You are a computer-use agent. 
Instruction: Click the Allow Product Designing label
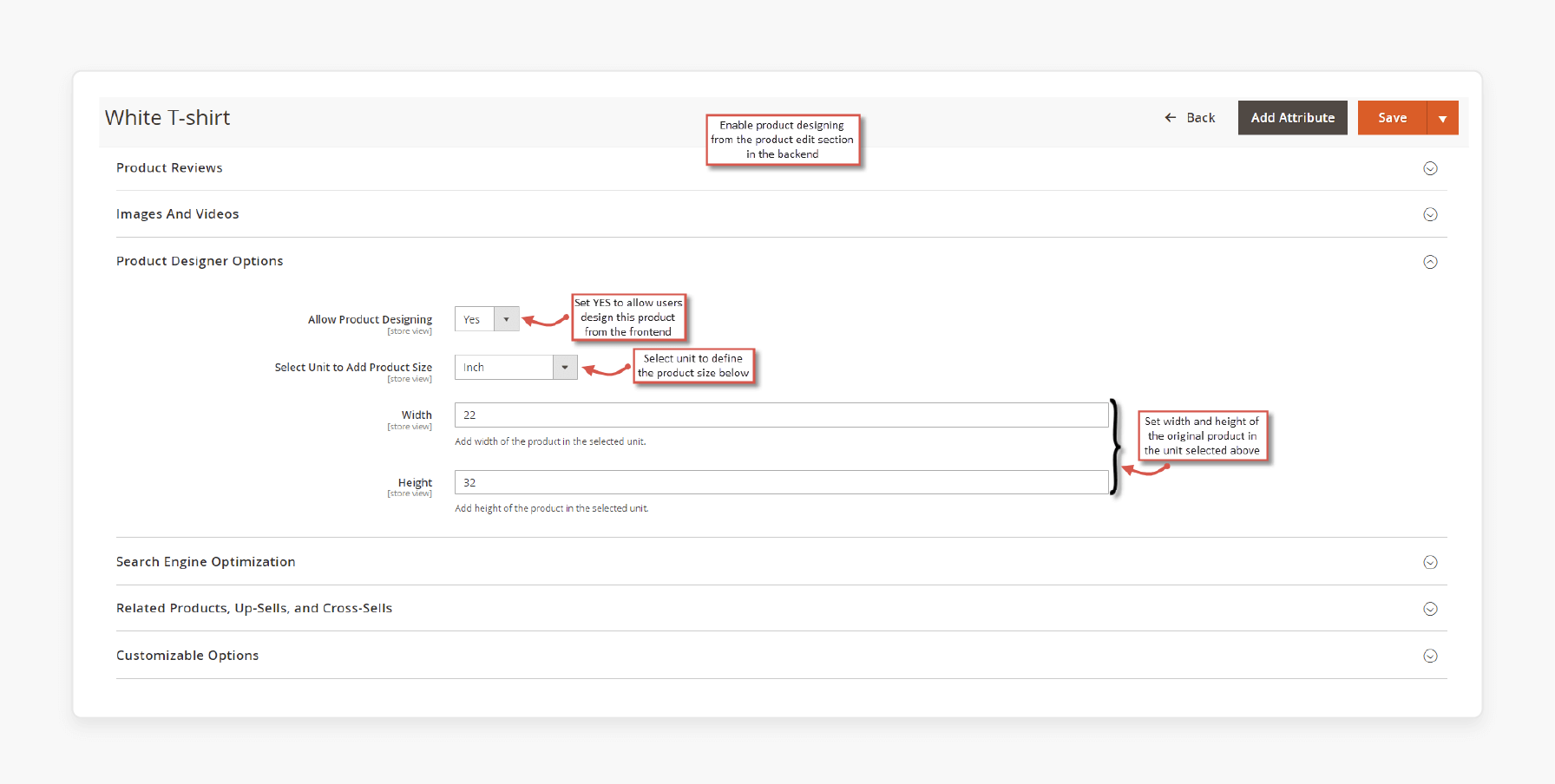370,319
